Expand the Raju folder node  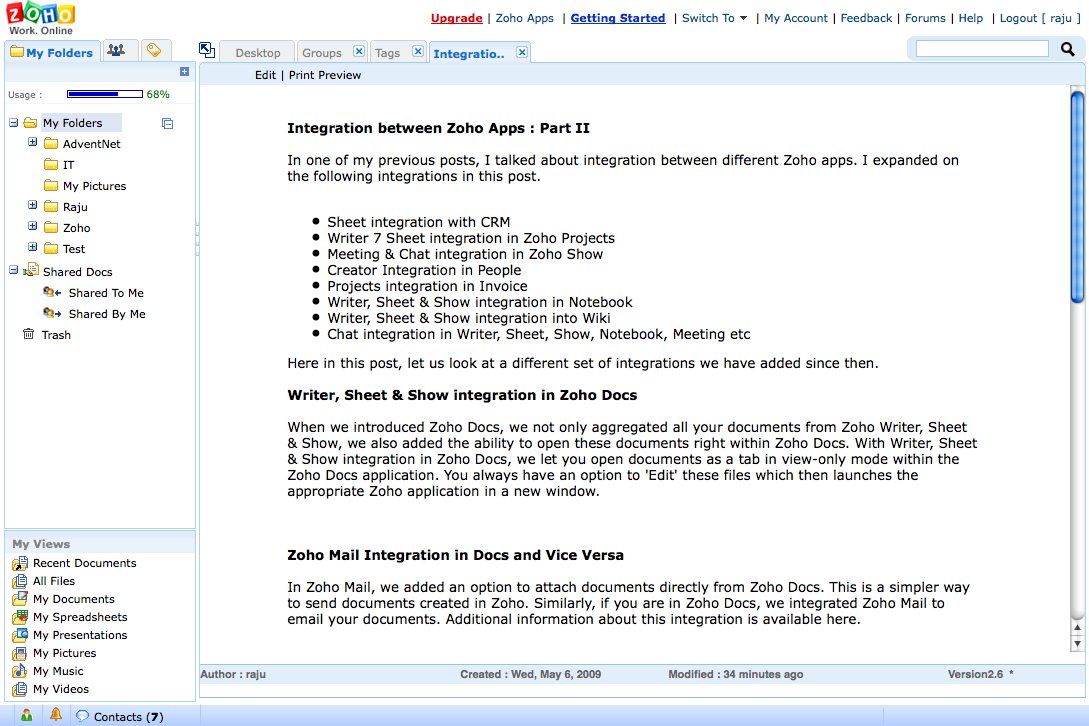pyautogui.click(x=33, y=206)
